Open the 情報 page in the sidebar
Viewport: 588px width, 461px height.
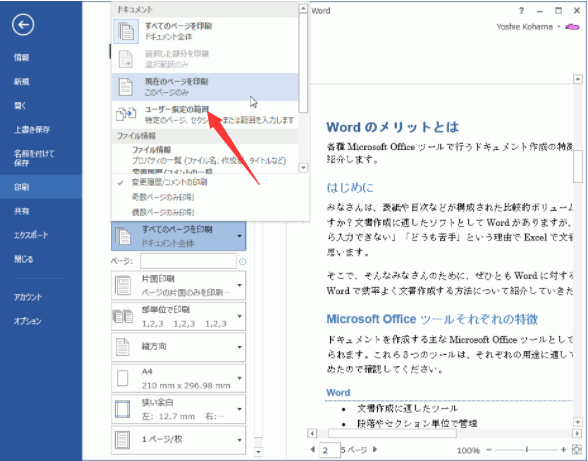point(22,57)
